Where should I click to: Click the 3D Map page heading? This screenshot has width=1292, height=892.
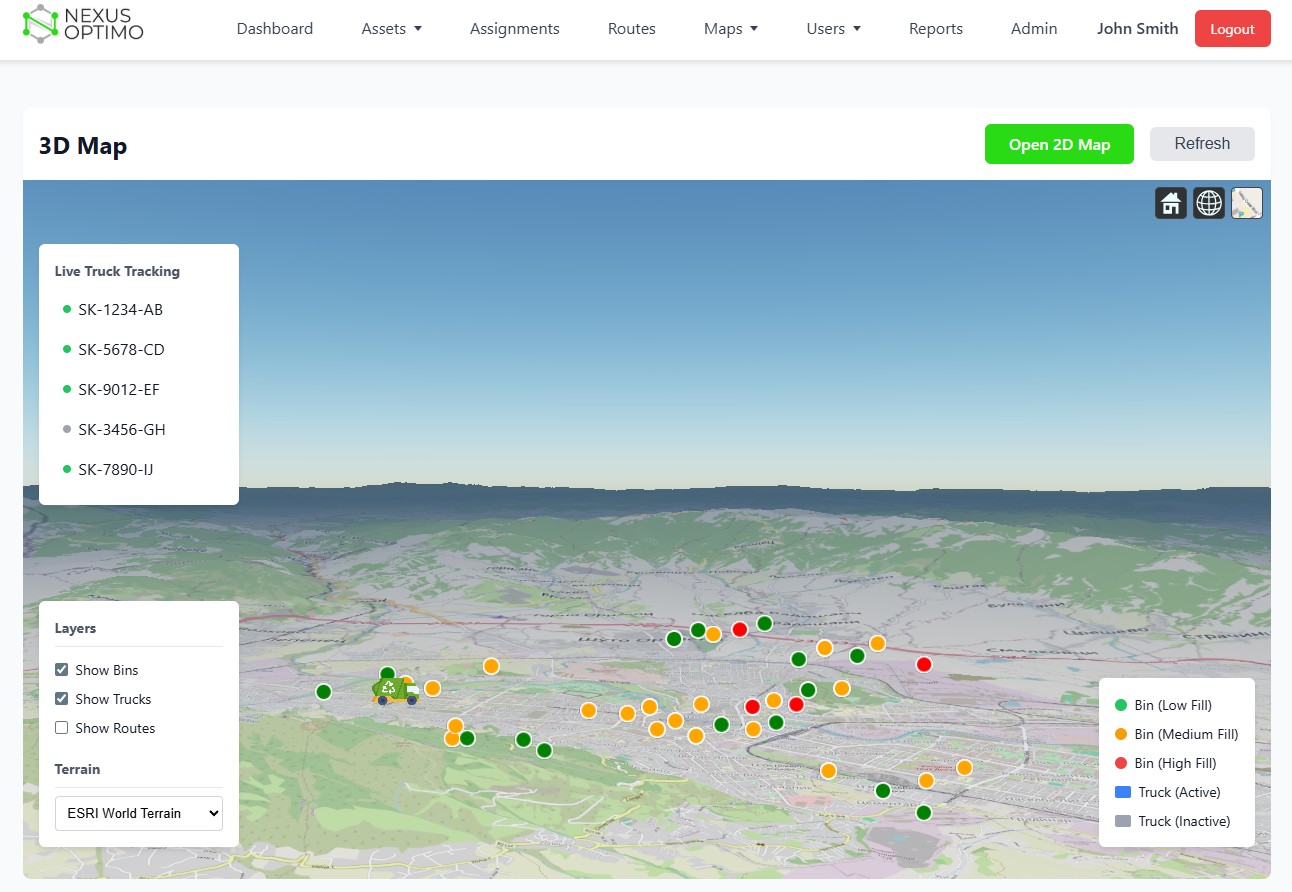[x=83, y=146]
